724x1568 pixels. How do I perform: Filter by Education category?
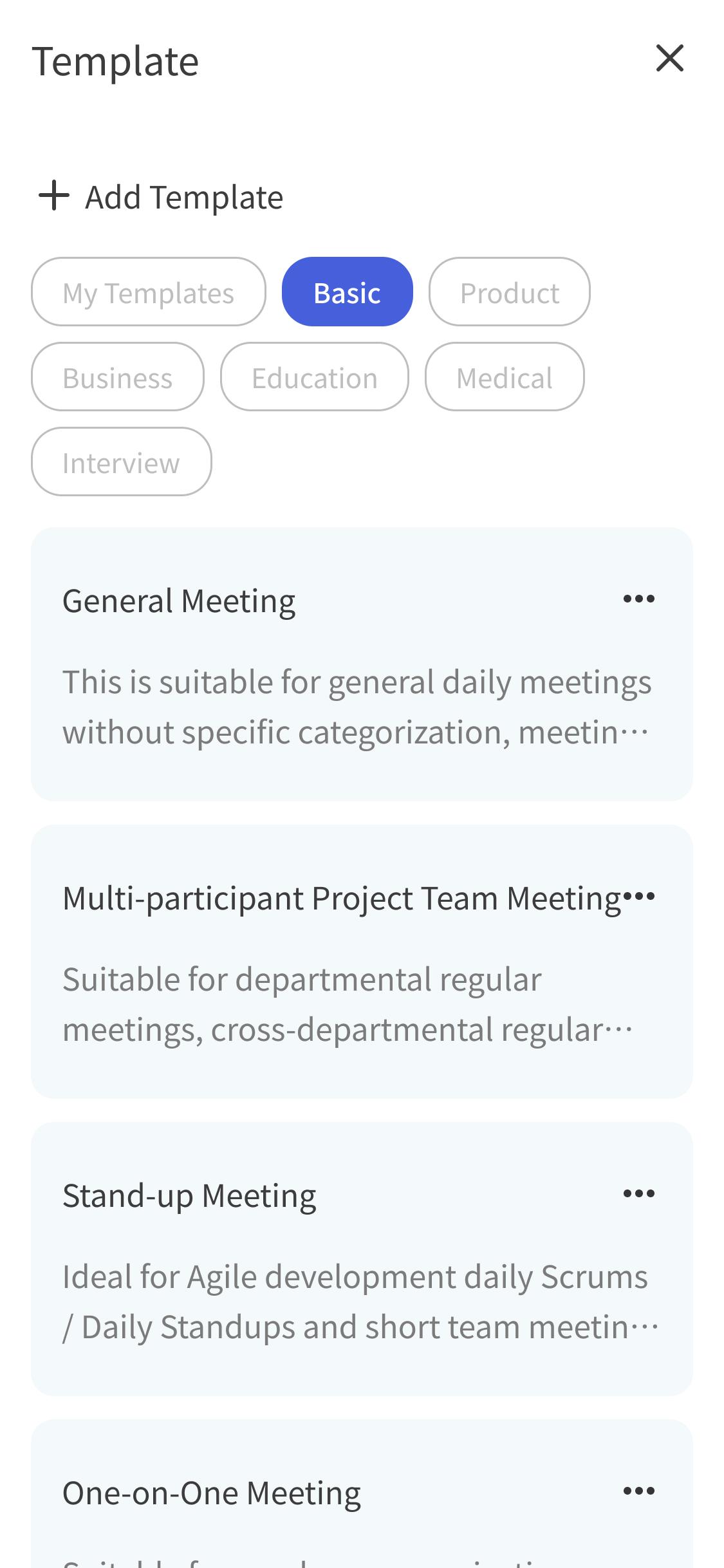[314, 377]
